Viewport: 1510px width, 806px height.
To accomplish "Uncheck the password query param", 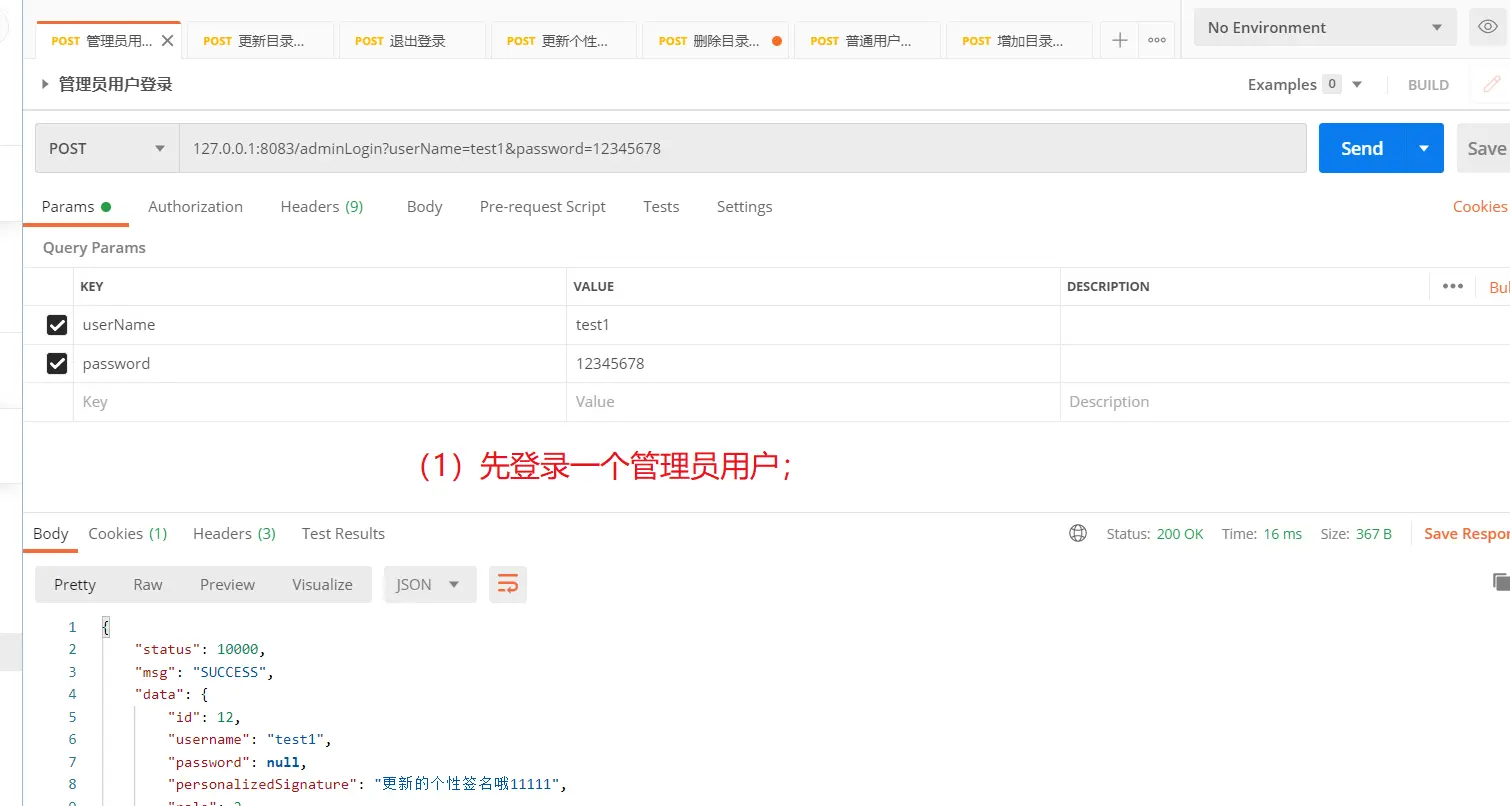I will click(57, 364).
